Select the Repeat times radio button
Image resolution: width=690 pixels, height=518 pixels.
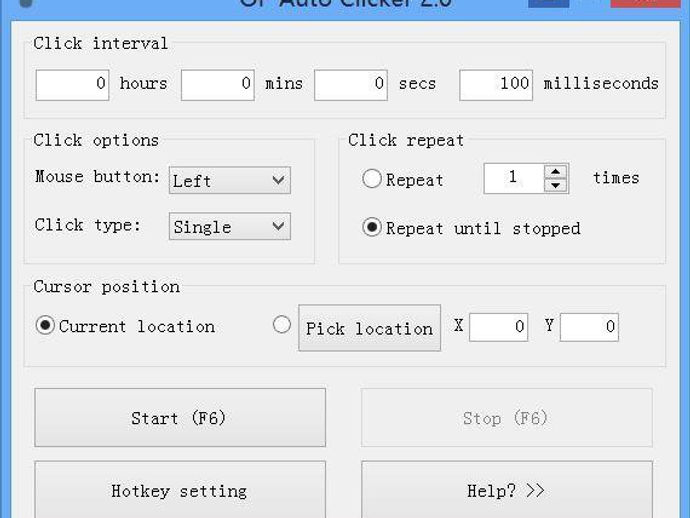pos(371,179)
